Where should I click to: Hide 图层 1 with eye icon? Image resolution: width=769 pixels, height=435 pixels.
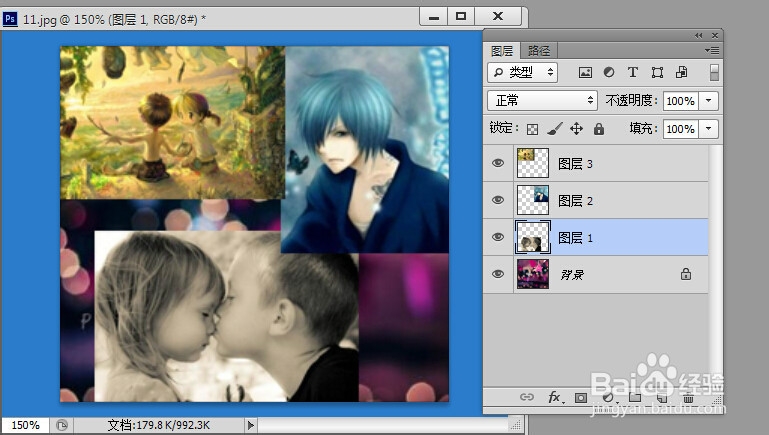coord(498,237)
